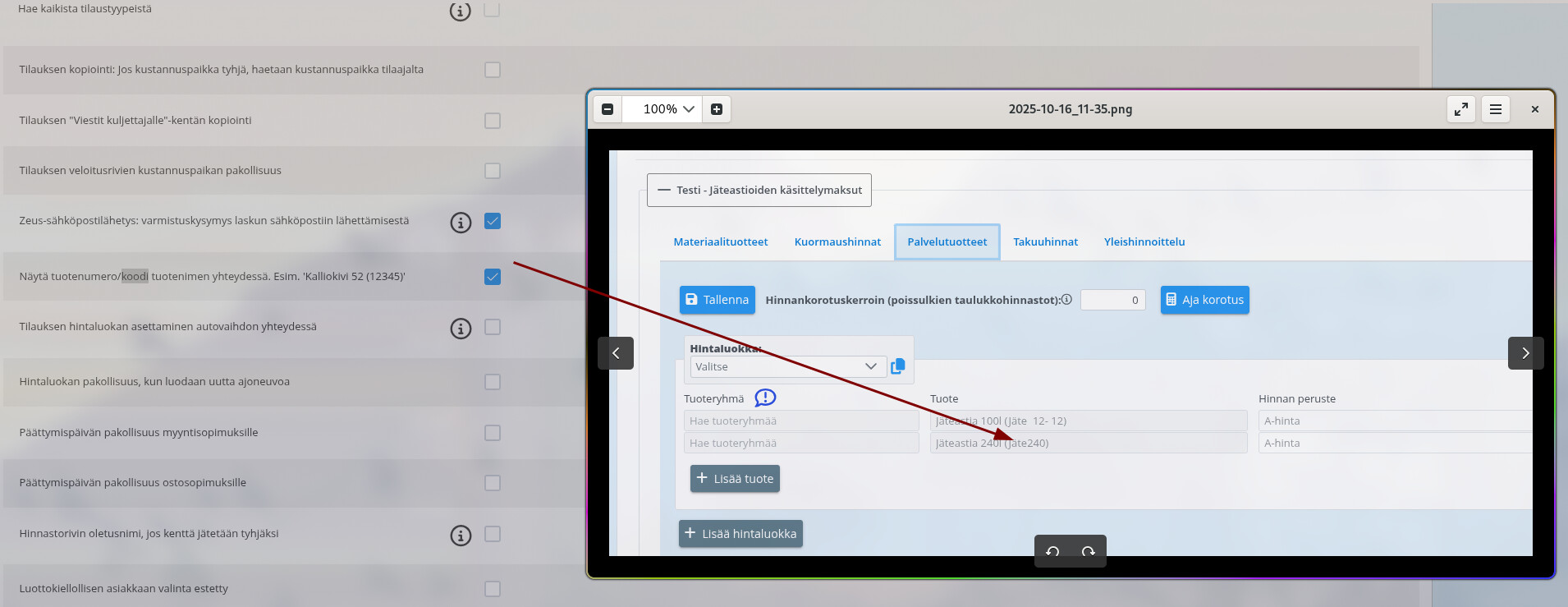This screenshot has width=1568, height=607.
Task: Toggle fullscreen in the image viewer
Action: pyautogui.click(x=1461, y=109)
